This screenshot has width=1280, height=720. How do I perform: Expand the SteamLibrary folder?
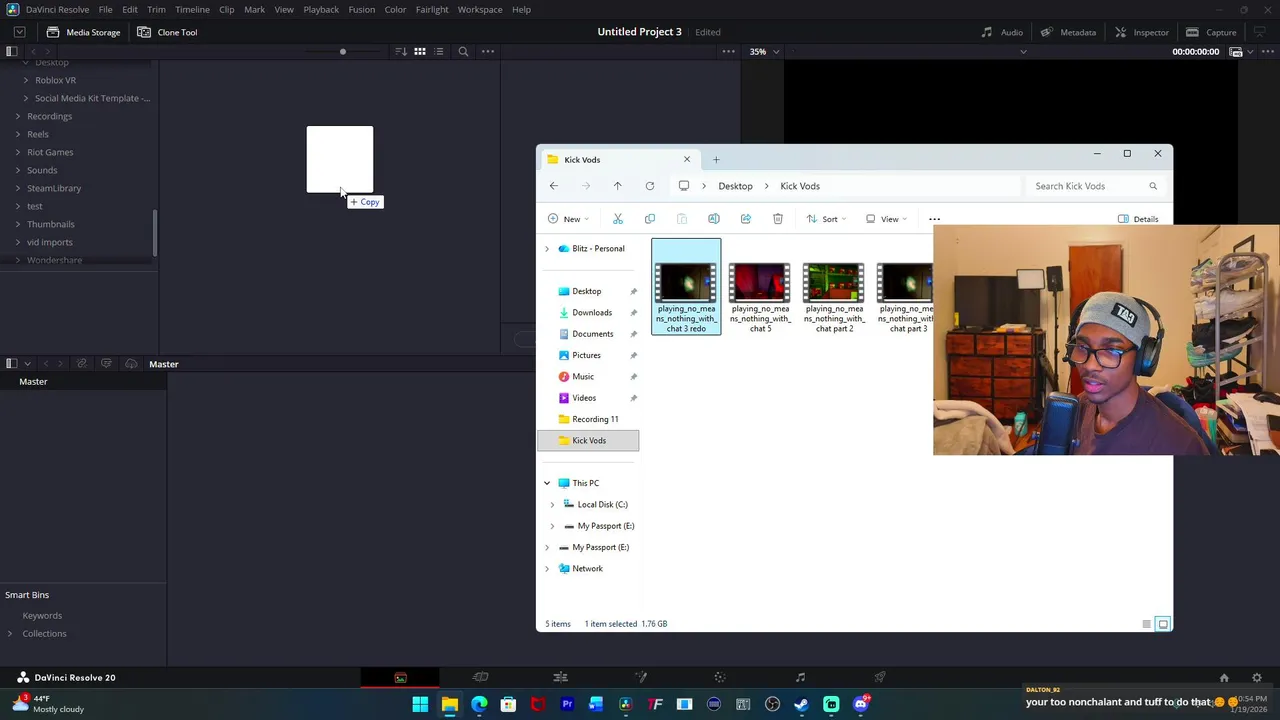click(17, 188)
